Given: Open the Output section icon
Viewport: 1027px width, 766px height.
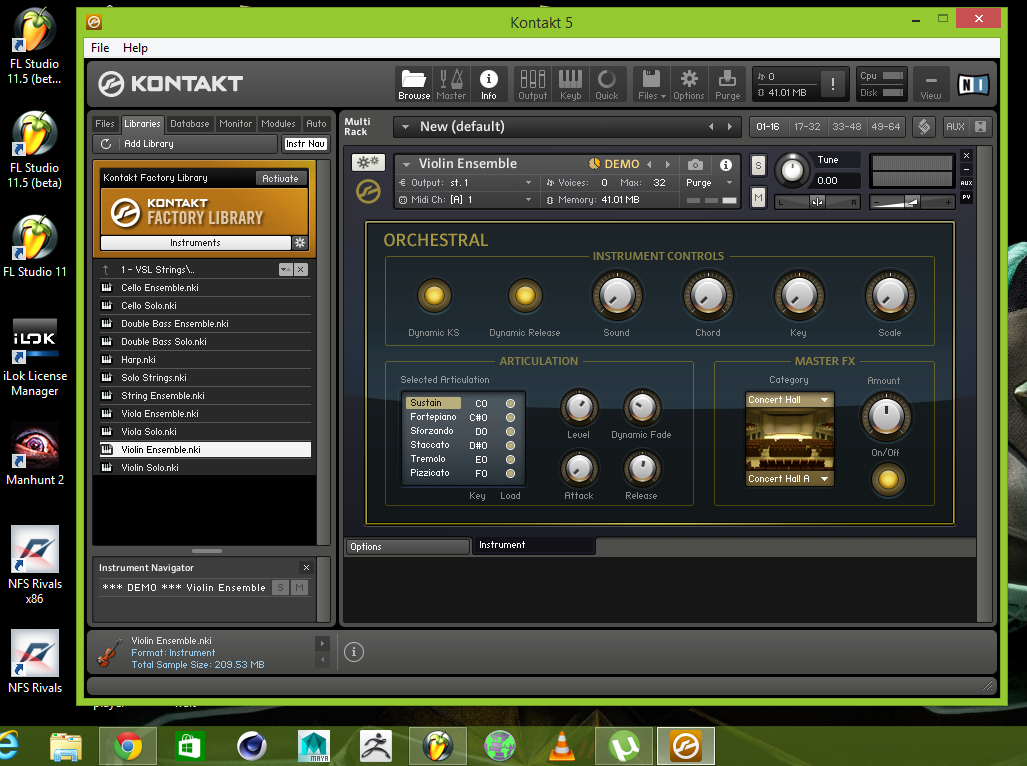Looking at the screenshot, I should [x=532, y=84].
